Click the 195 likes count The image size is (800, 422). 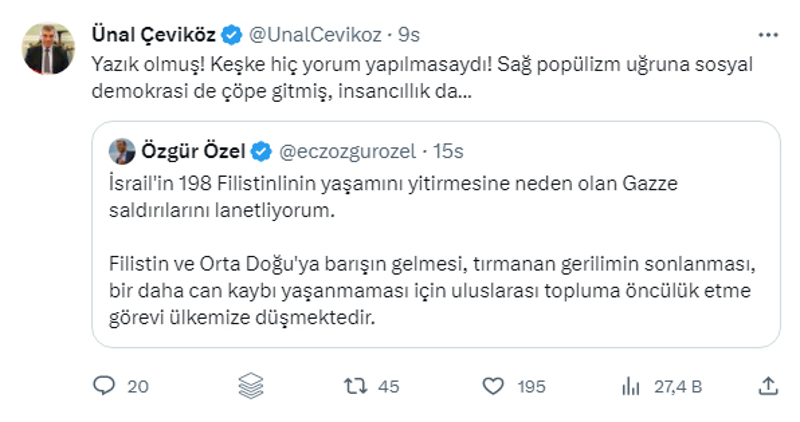530,386
